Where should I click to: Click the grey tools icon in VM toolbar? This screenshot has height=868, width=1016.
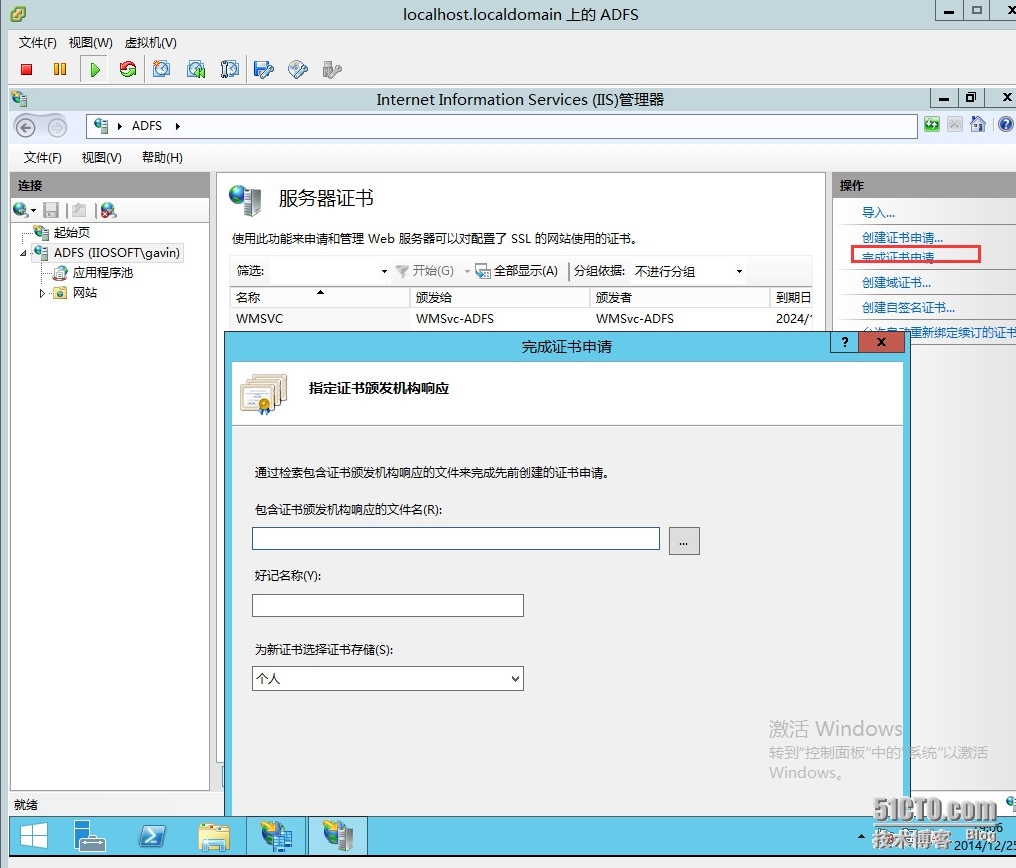coord(332,69)
